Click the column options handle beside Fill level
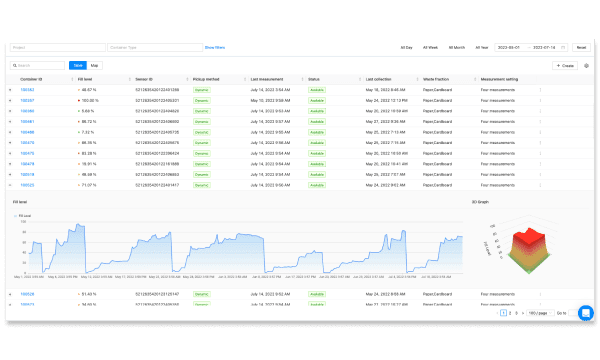Image resolution: width=600 pixels, height=360 pixels. pos(130,79)
